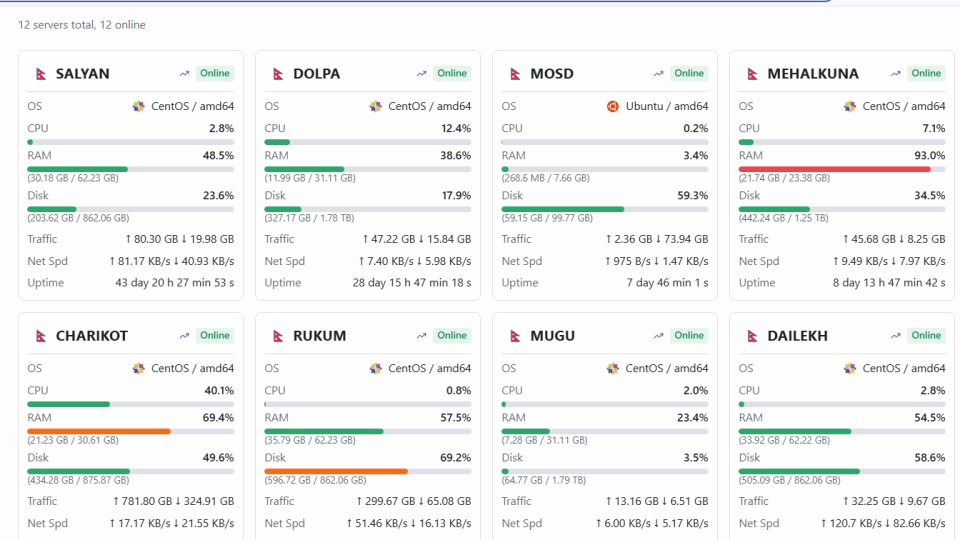Open the SALYAN server title

click(x=83, y=74)
